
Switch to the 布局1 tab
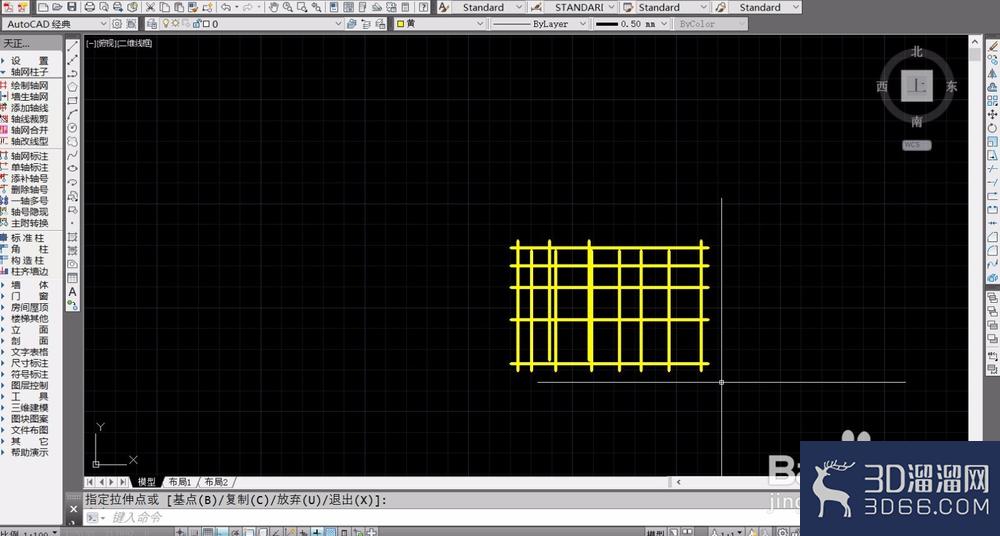180,482
